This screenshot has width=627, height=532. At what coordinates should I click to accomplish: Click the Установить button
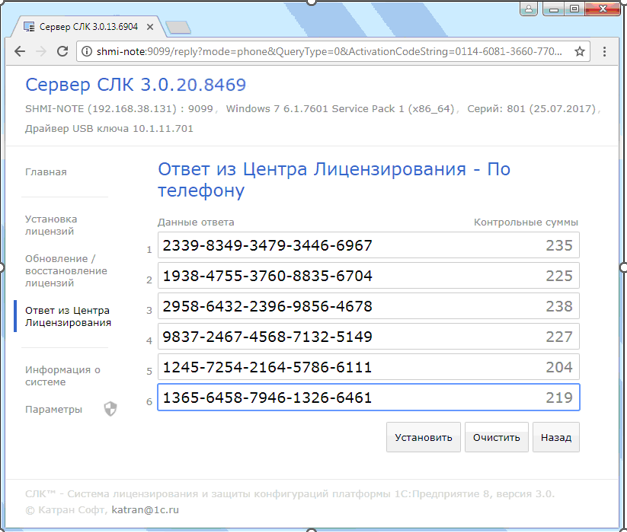pyautogui.click(x=423, y=437)
